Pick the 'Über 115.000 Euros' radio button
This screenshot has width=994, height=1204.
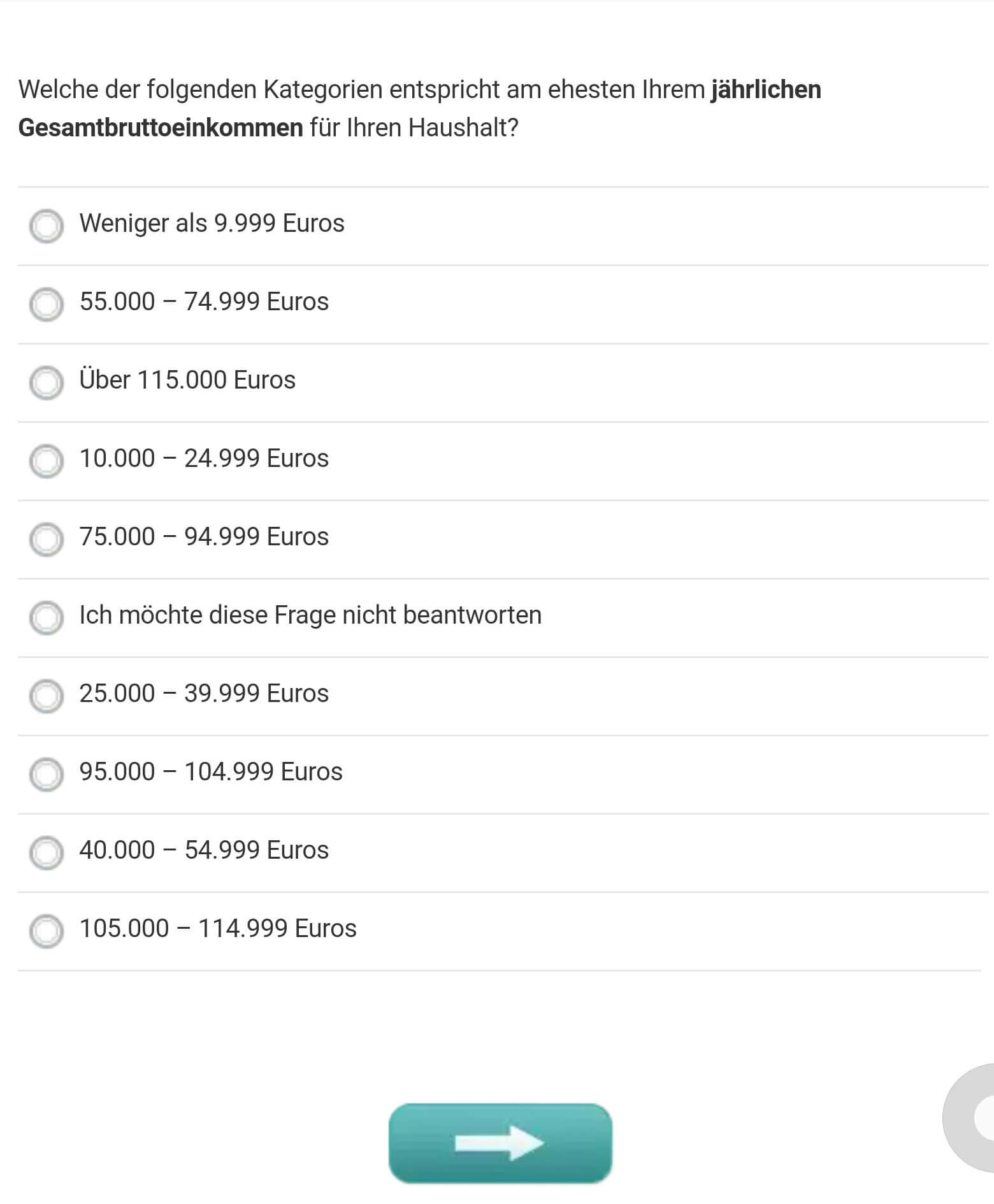pyautogui.click(x=47, y=382)
